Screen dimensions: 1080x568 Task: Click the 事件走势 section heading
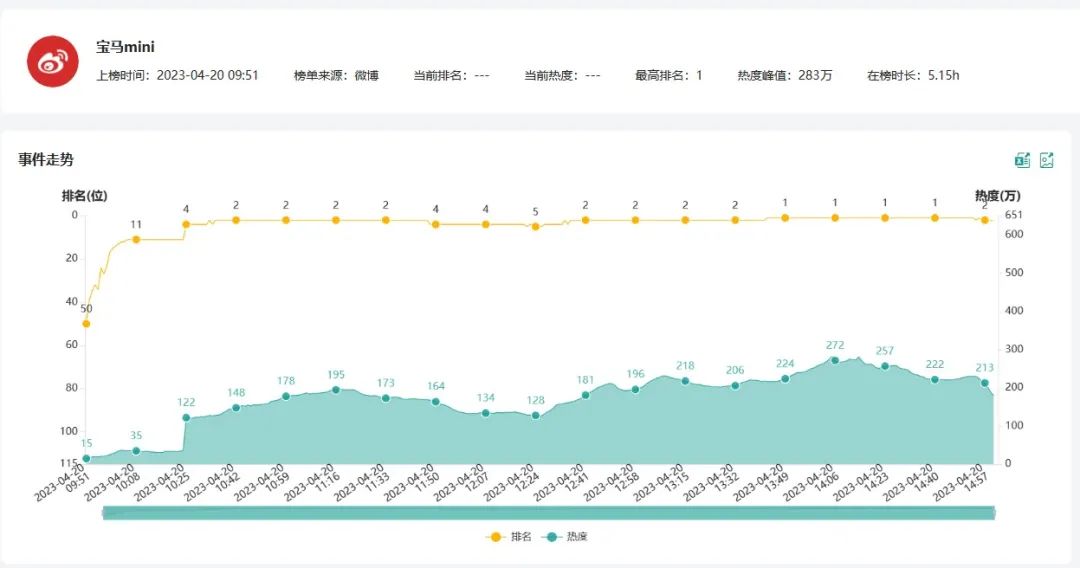tap(46, 160)
